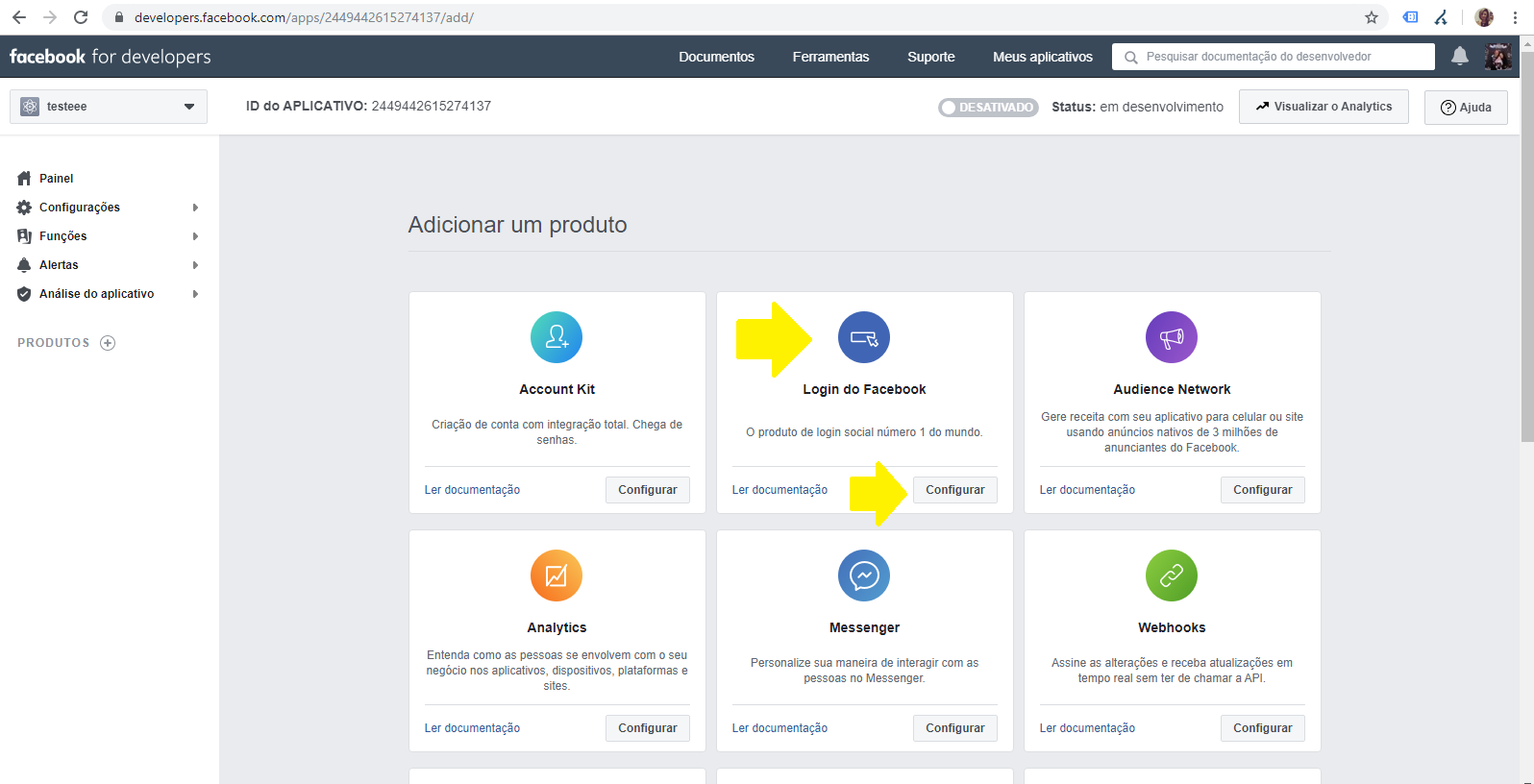Read Audience Network documentation link
Image resolution: width=1534 pixels, height=784 pixels.
coord(1087,490)
